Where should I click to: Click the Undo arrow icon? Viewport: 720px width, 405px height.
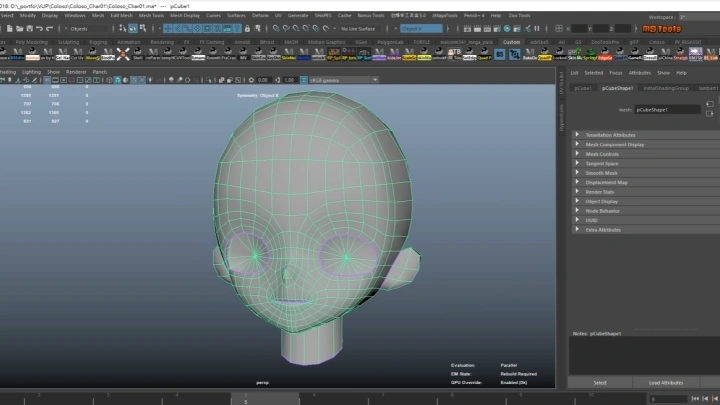point(39,28)
